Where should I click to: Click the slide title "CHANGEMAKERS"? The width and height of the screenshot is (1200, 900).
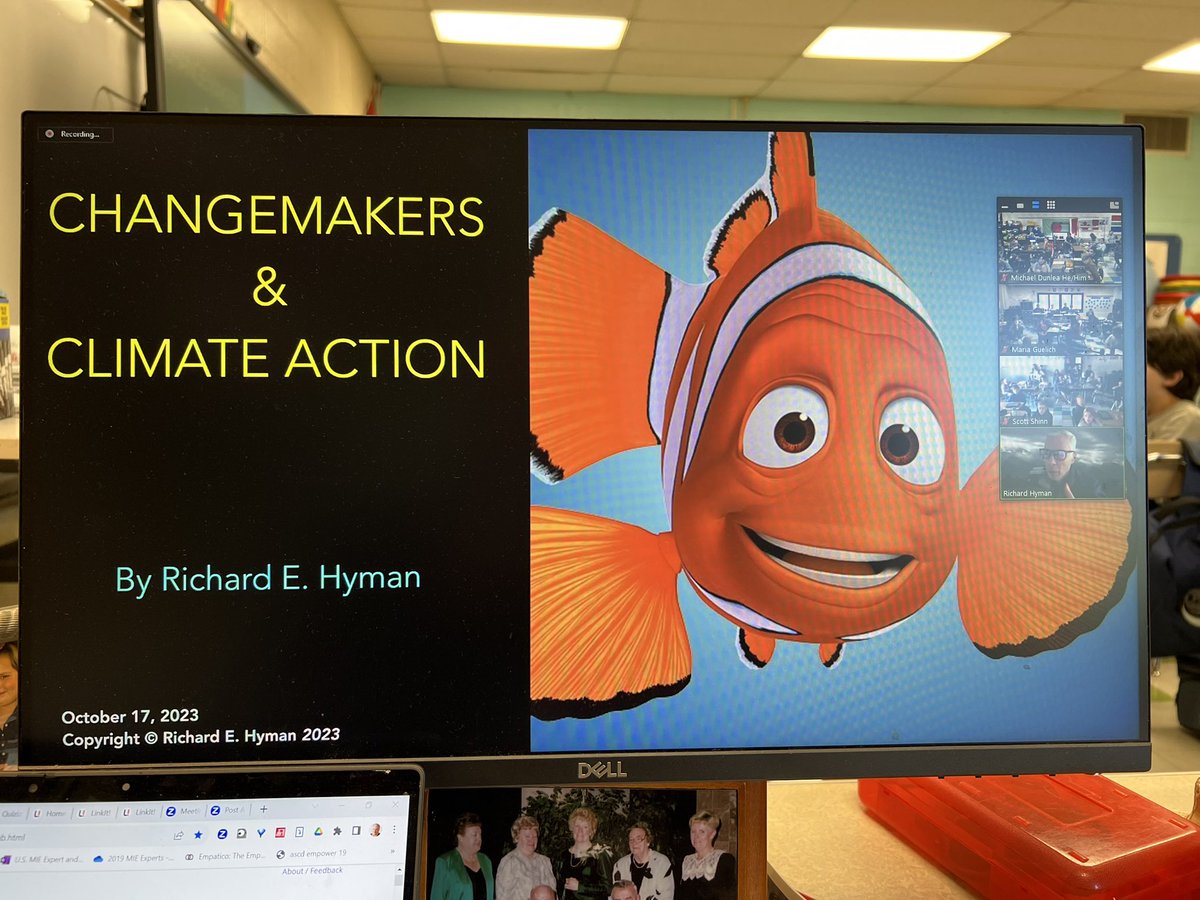(266, 214)
